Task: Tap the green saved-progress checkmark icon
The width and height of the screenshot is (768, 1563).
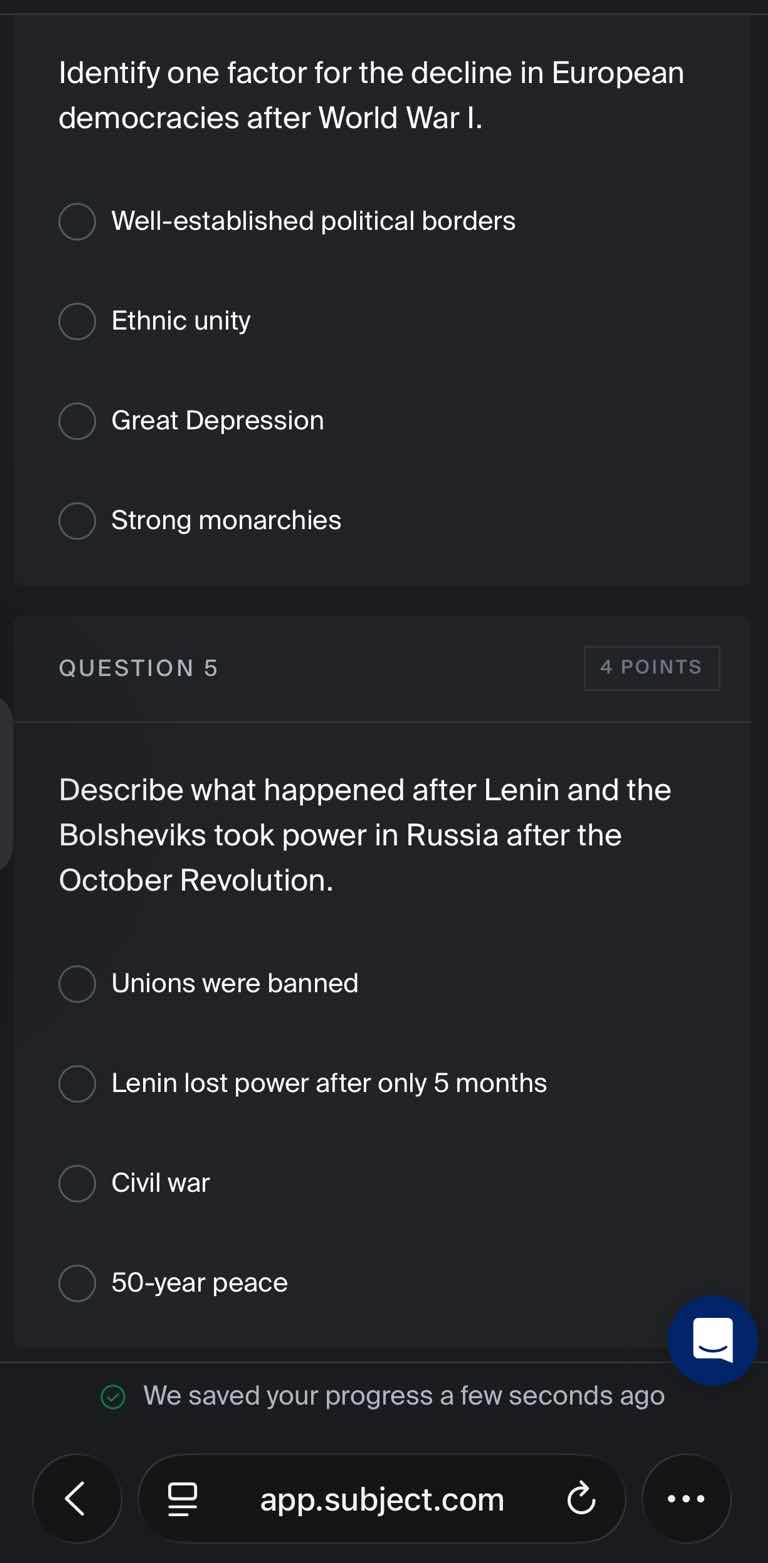Action: pos(114,1396)
